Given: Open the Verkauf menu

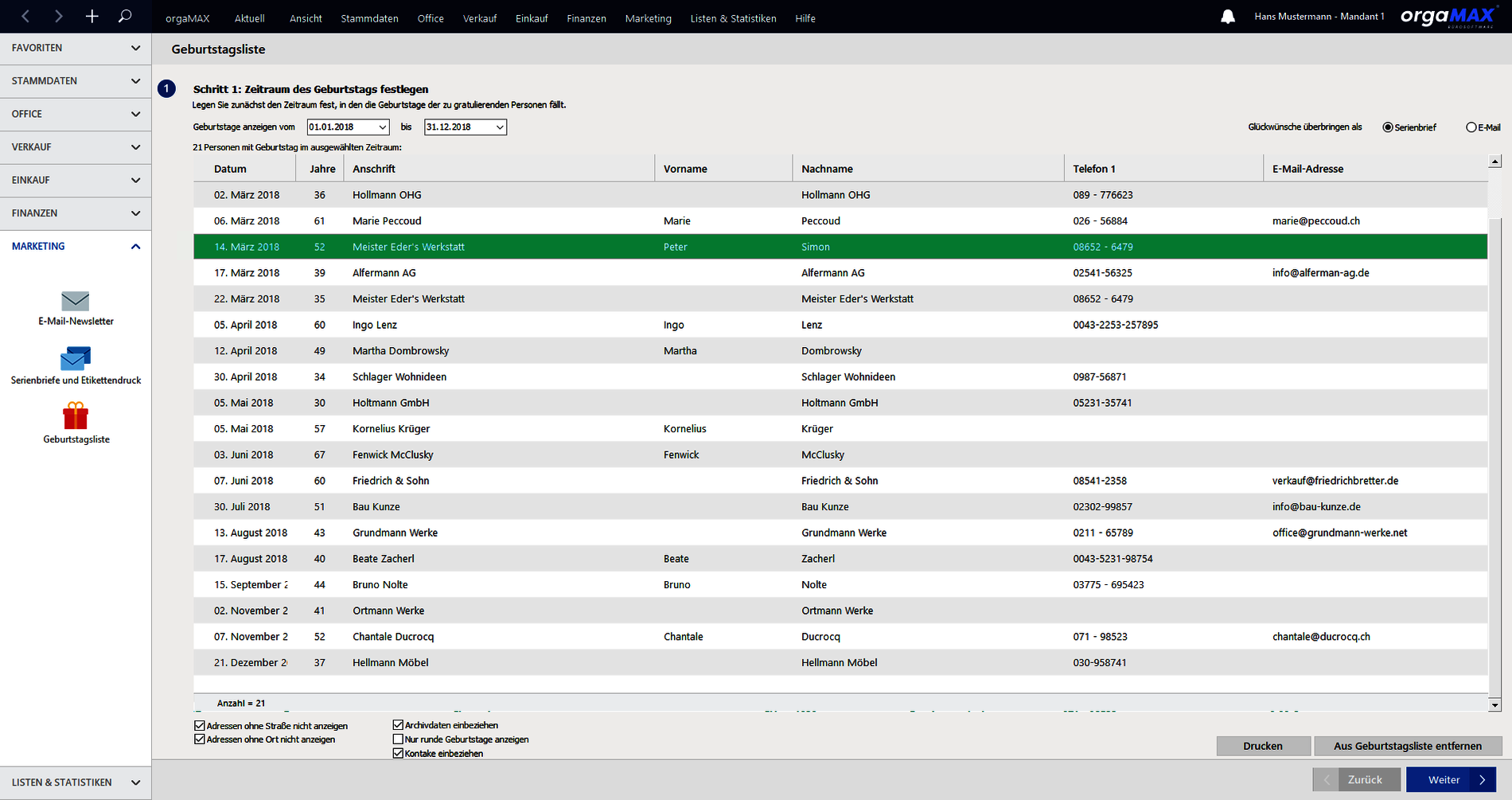Looking at the screenshot, I should pos(480,18).
